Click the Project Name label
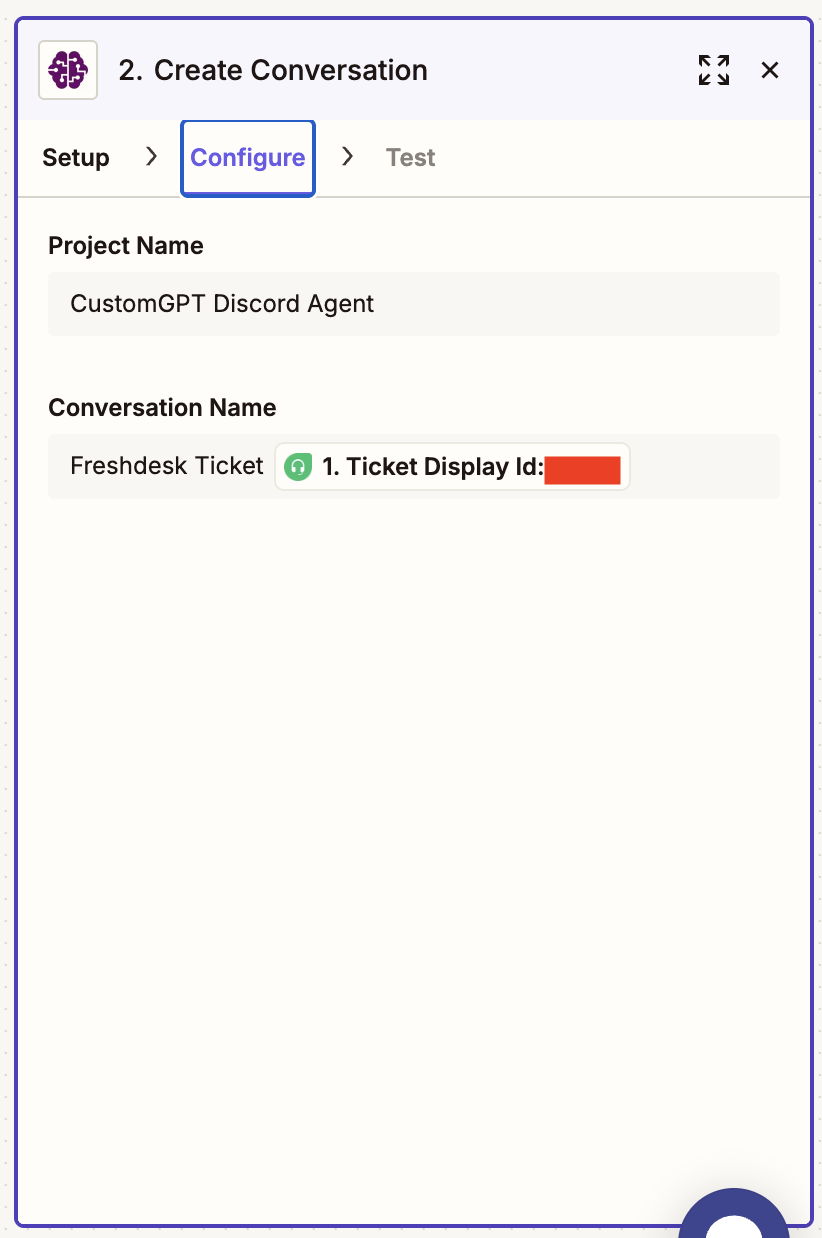 tap(126, 246)
